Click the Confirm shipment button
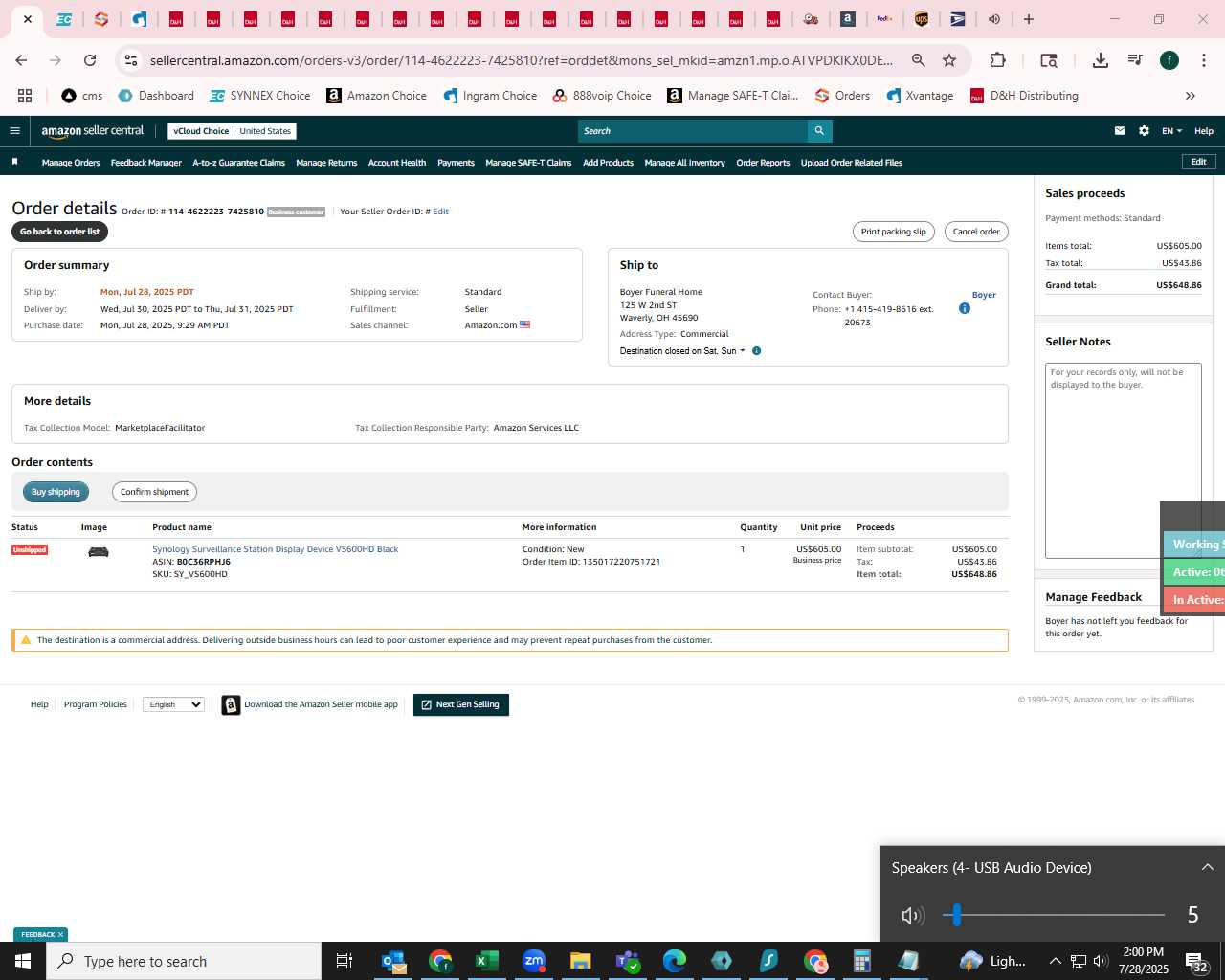Image resolution: width=1225 pixels, height=980 pixels. tap(154, 492)
